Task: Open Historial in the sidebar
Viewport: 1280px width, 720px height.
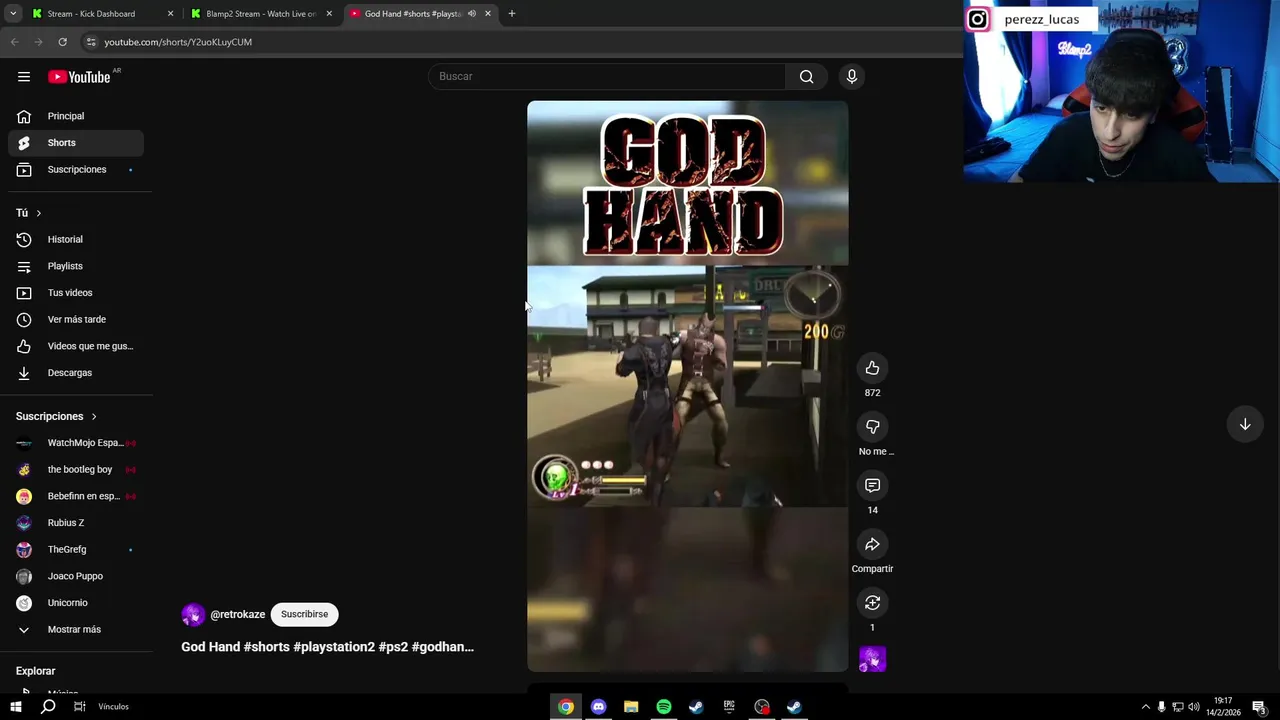Action: pyautogui.click(x=76, y=240)
